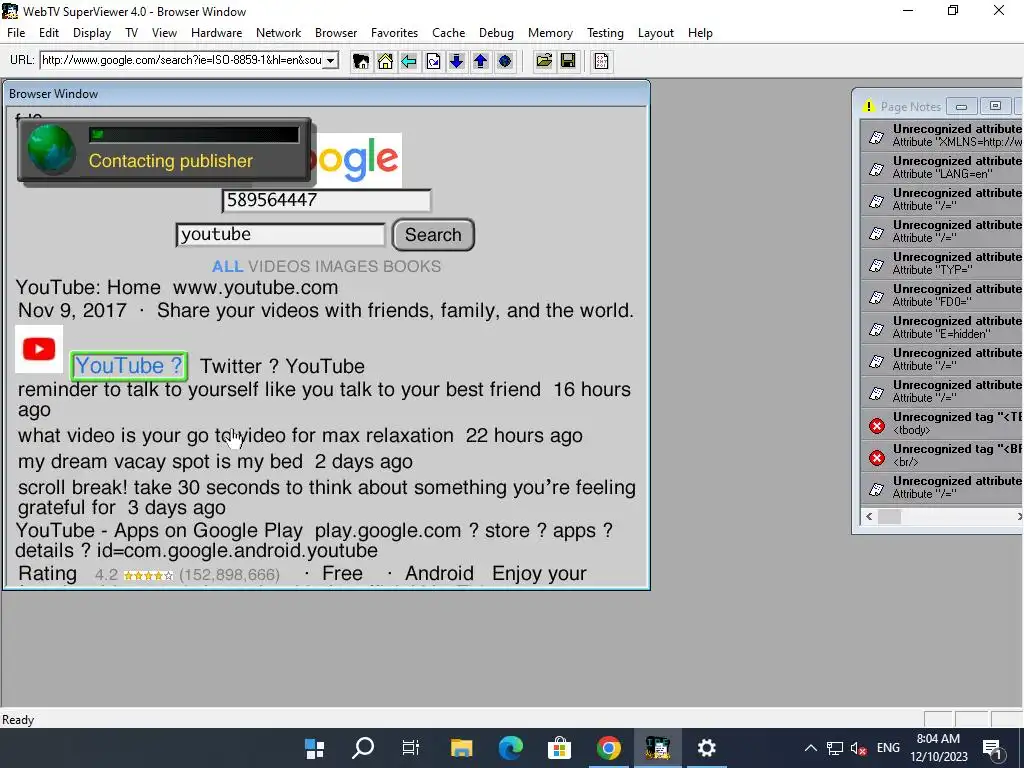The height and width of the screenshot is (768, 1024).
Task: Click the note icon for E=hidden attribute
Action: click(x=876, y=328)
